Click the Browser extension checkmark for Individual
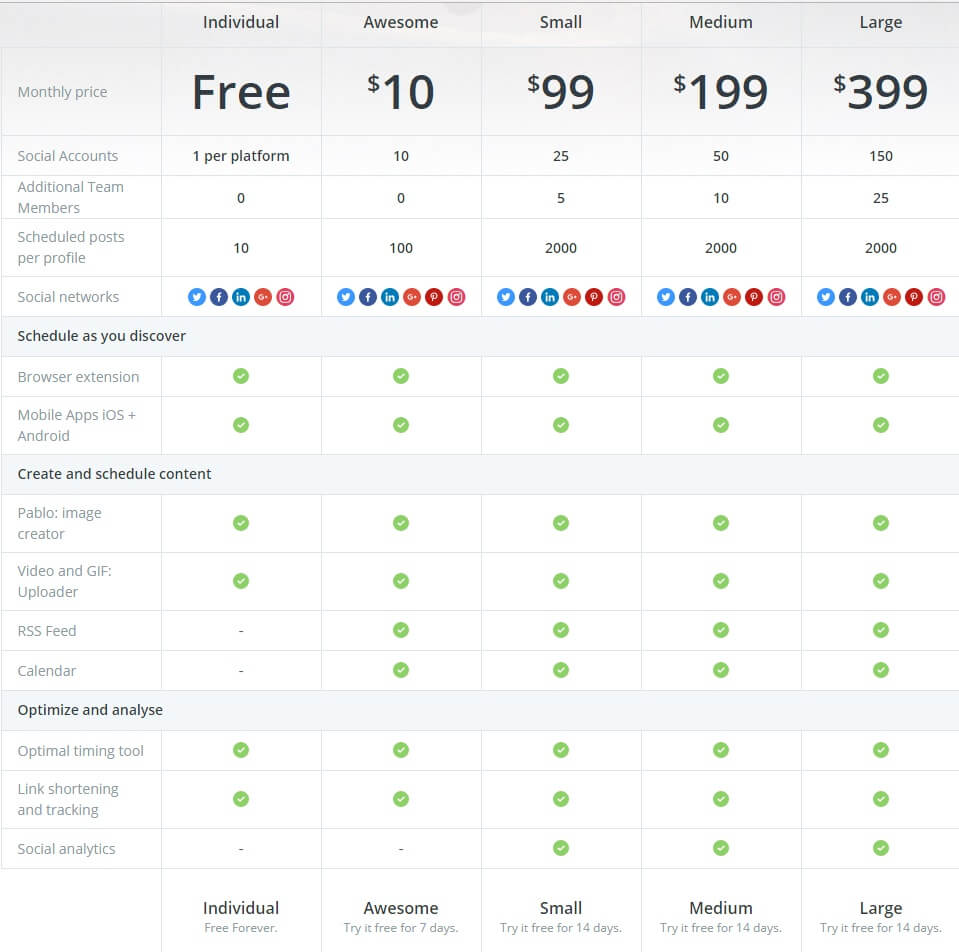The width and height of the screenshot is (959, 952). coord(241,376)
